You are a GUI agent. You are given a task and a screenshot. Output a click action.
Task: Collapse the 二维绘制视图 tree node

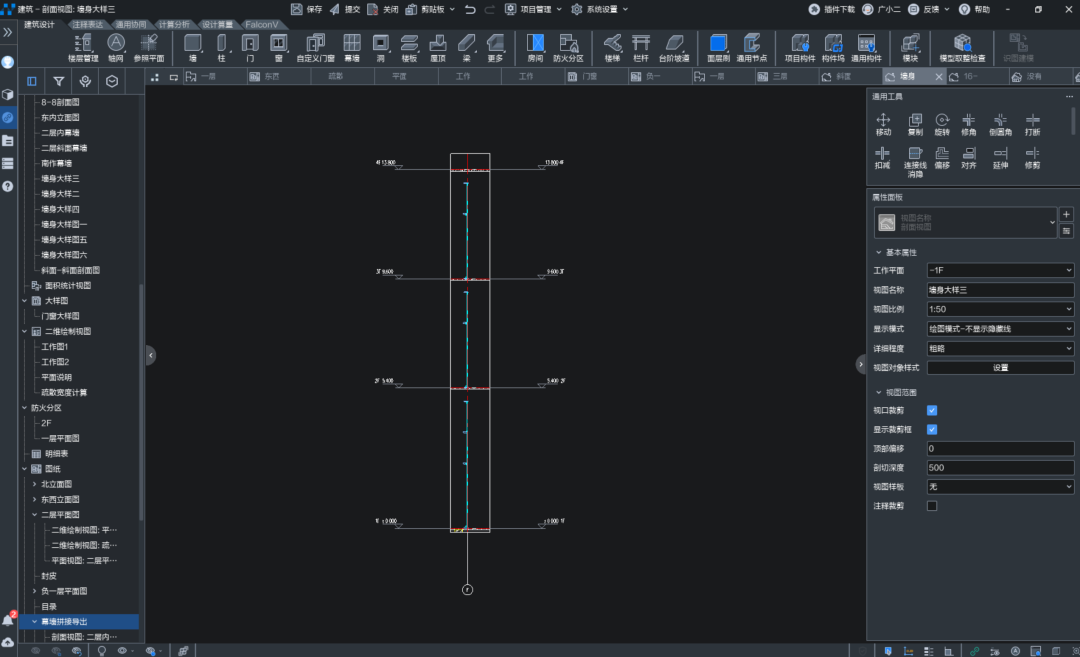pos(24,331)
